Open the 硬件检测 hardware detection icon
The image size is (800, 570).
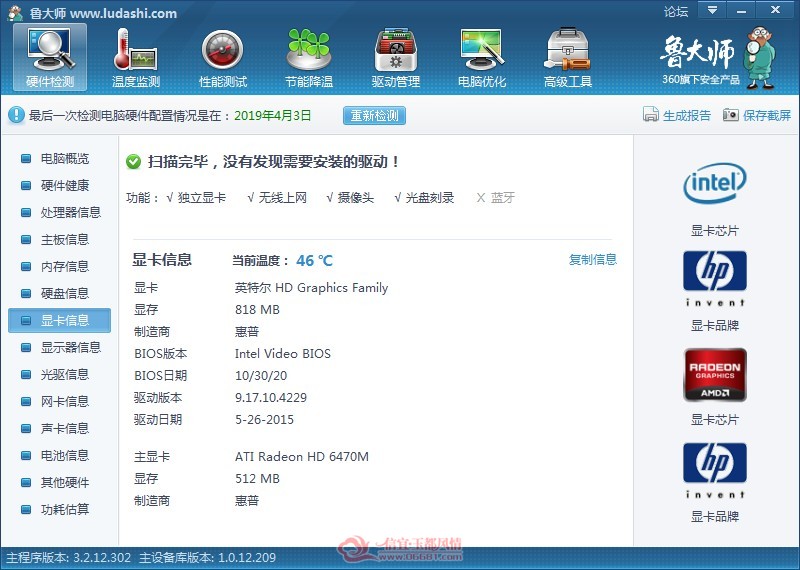point(50,57)
